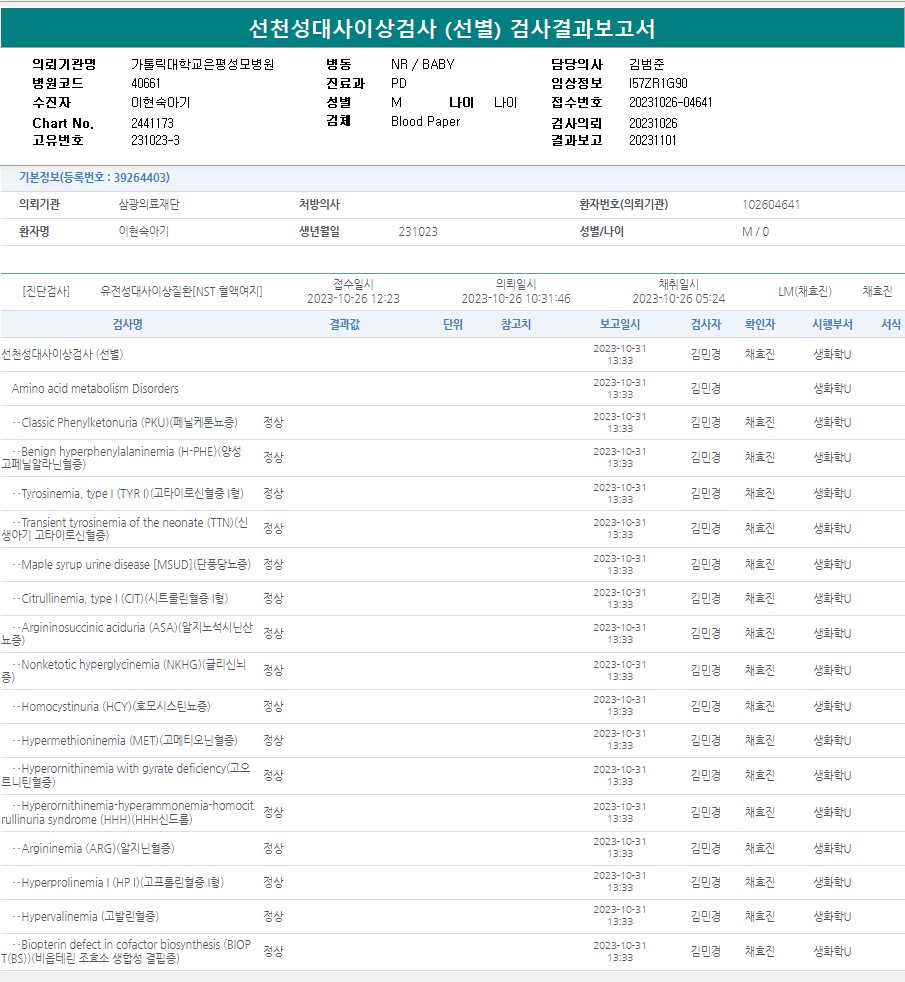This screenshot has width=905, height=982.
Task: Select the 결과값 column header
Action: [x=345, y=325]
